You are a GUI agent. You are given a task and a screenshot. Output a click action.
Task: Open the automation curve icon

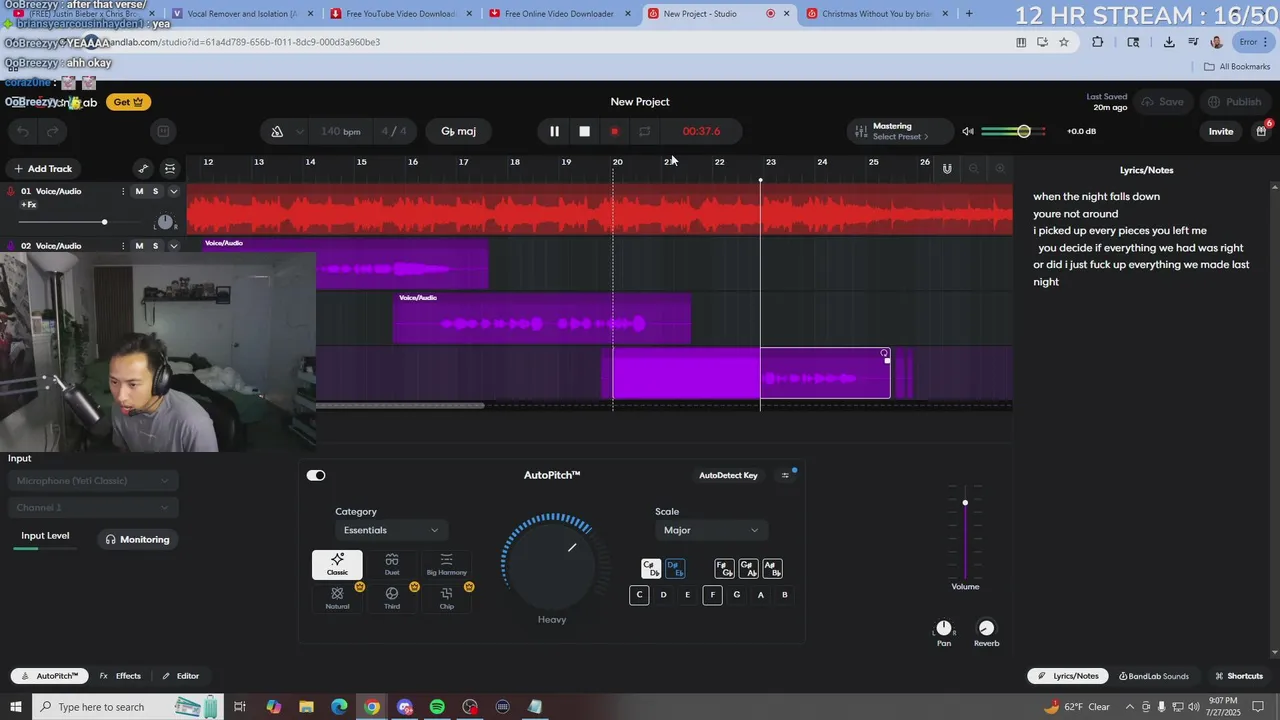pos(143,169)
